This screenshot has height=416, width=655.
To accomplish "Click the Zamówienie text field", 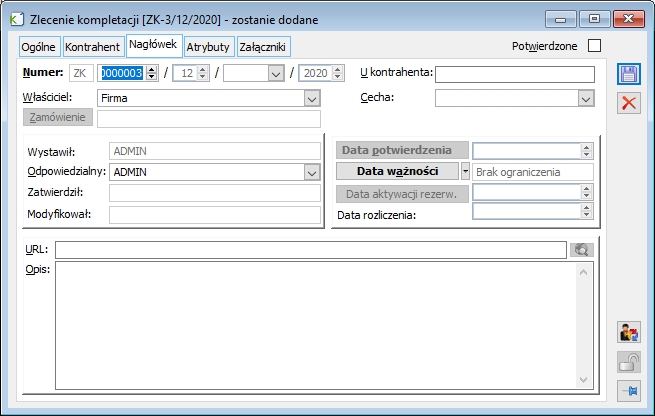I will [209, 119].
